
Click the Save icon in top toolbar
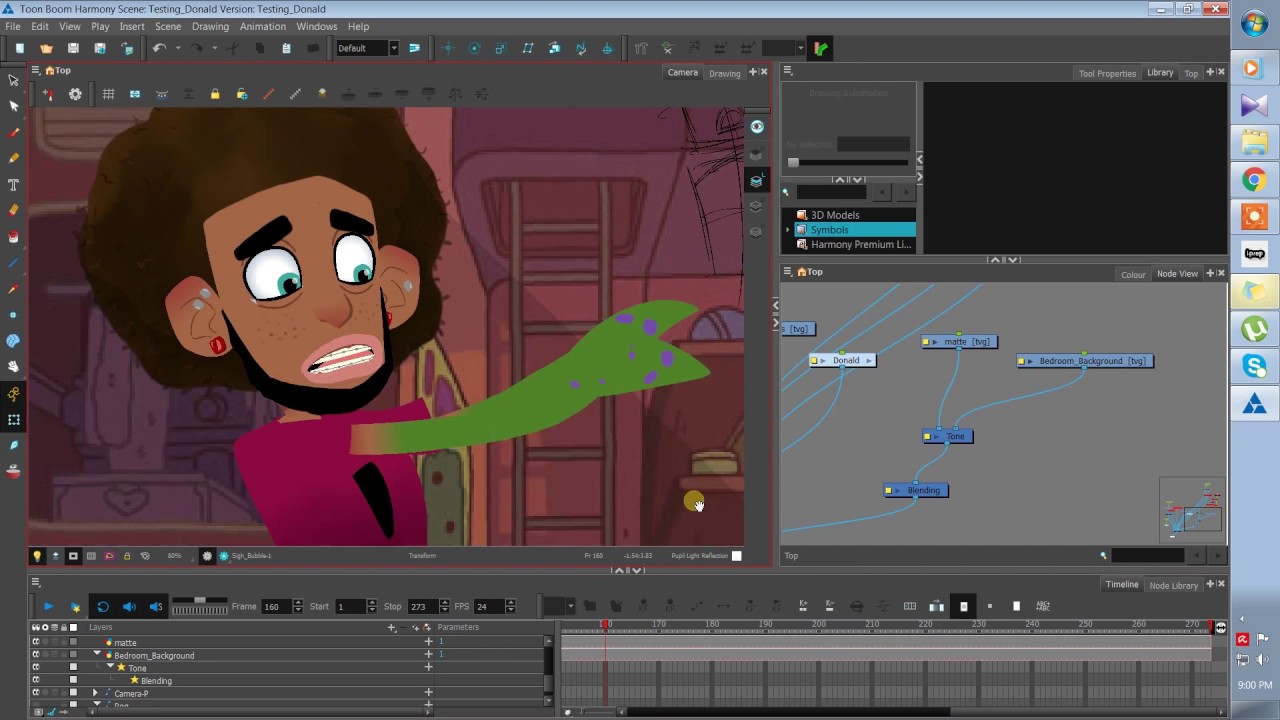(x=73, y=48)
